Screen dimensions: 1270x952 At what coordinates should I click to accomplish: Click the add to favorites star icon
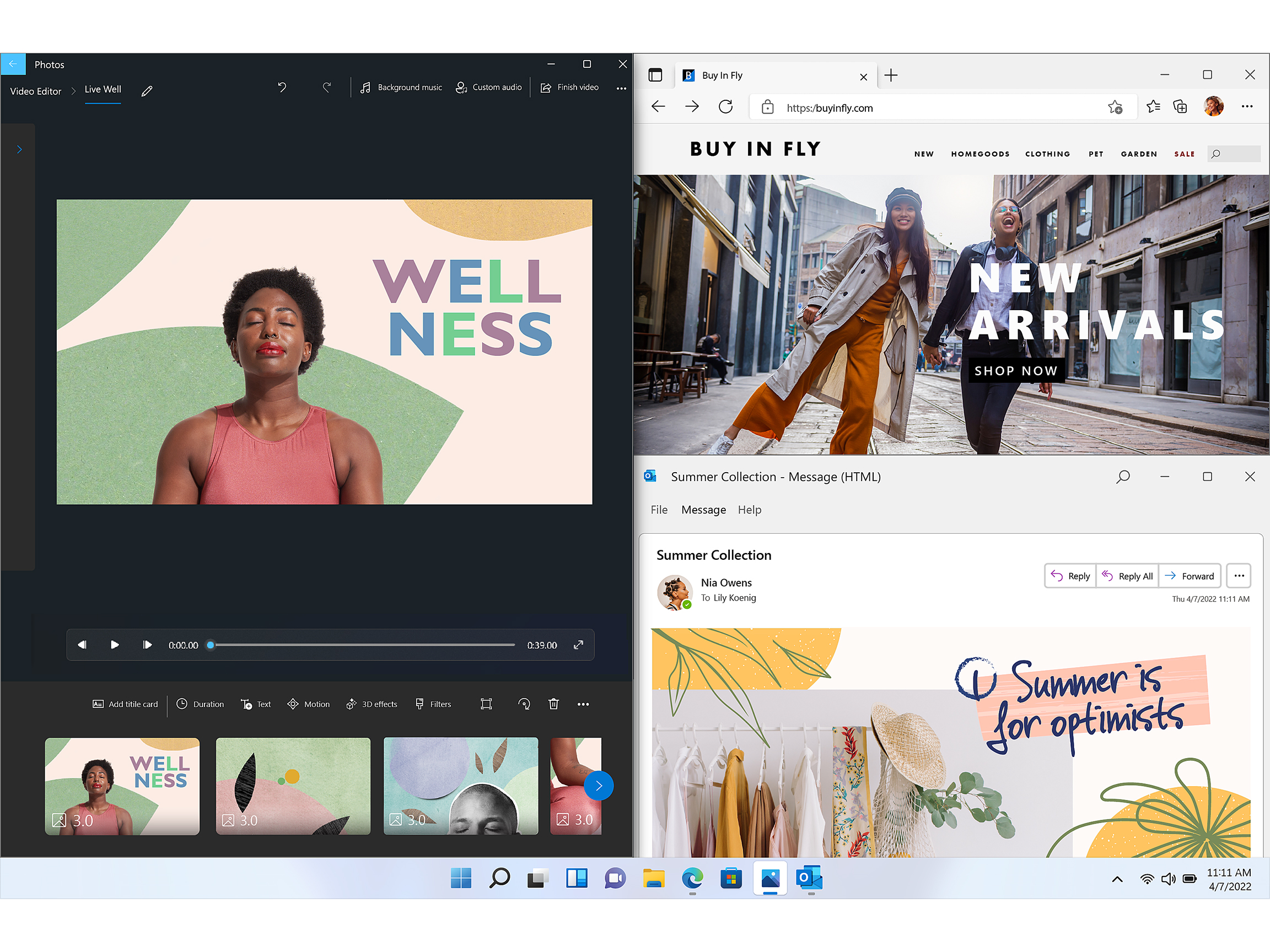[1115, 107]
